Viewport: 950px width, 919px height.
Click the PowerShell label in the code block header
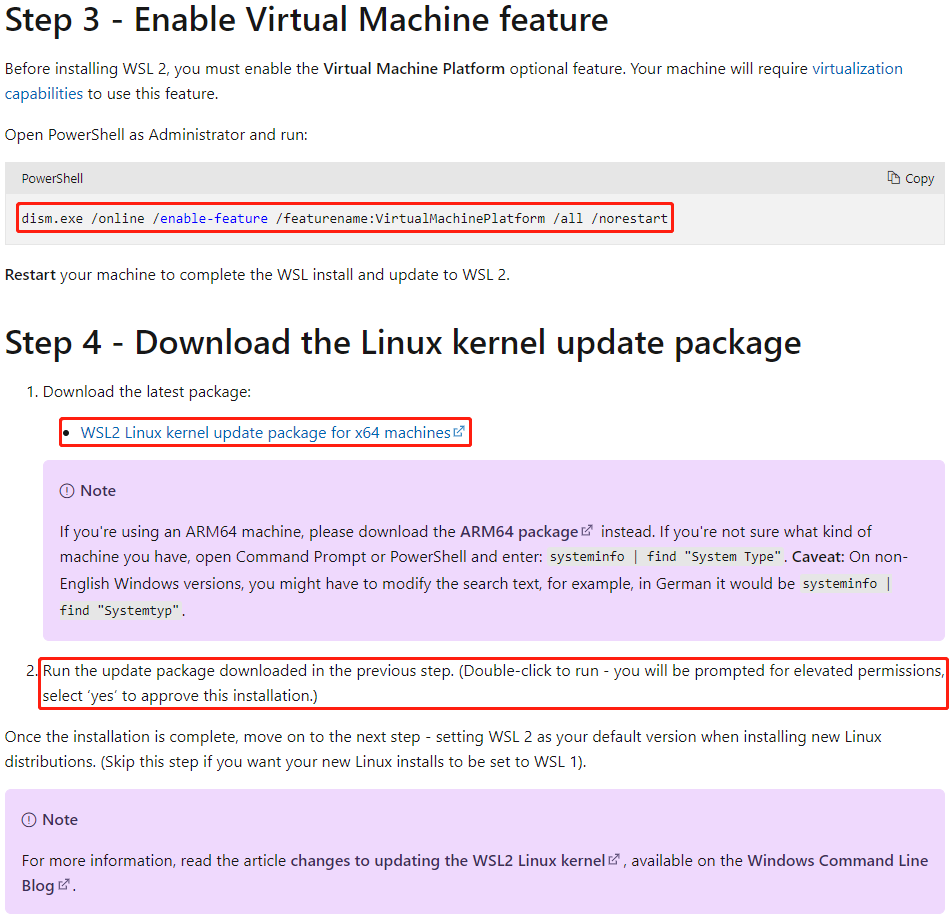(x=52, y=179)
